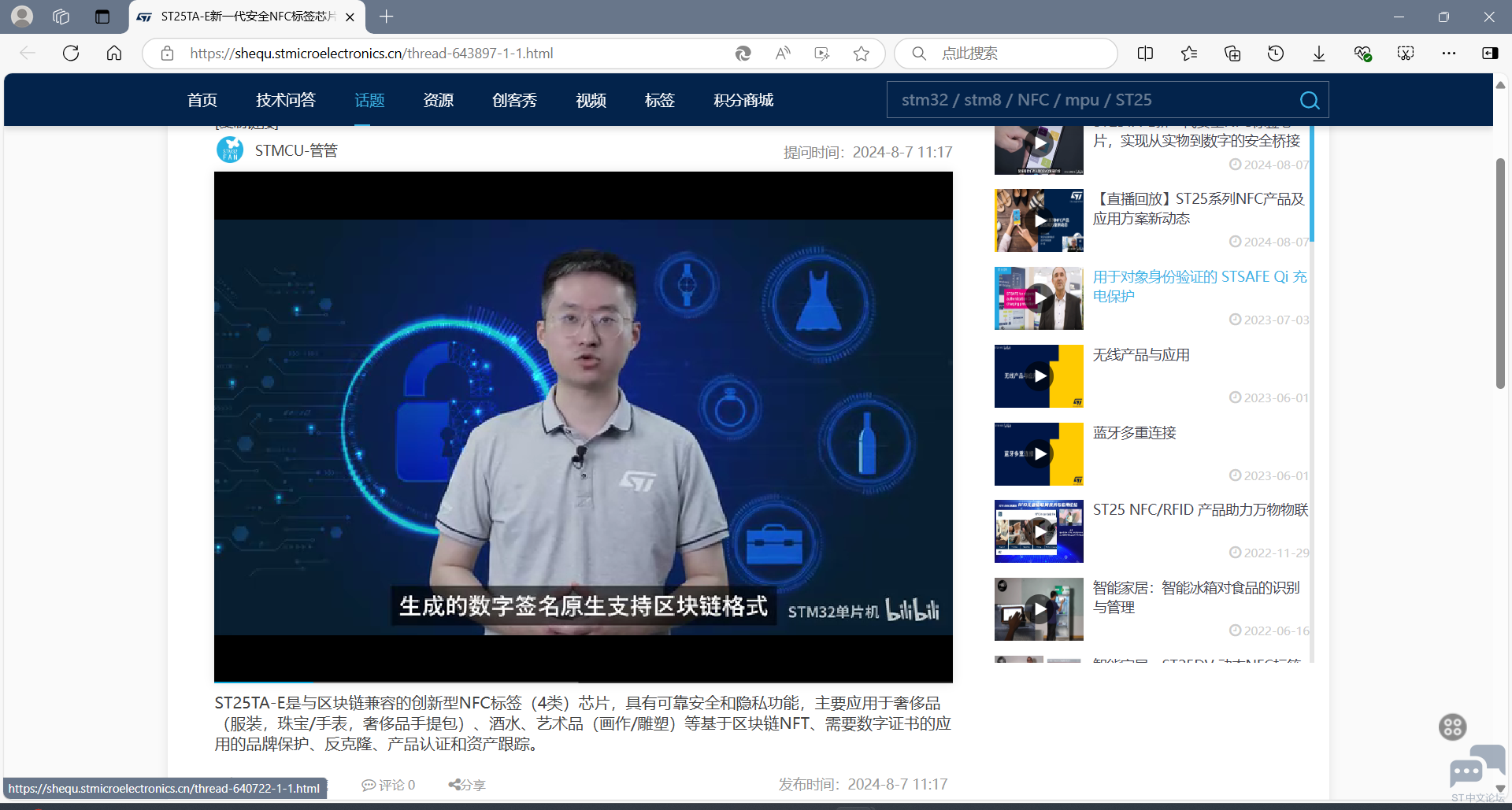Add this page to favorites star
Viewport: 1512px width, 810px height.
point(862,53)
